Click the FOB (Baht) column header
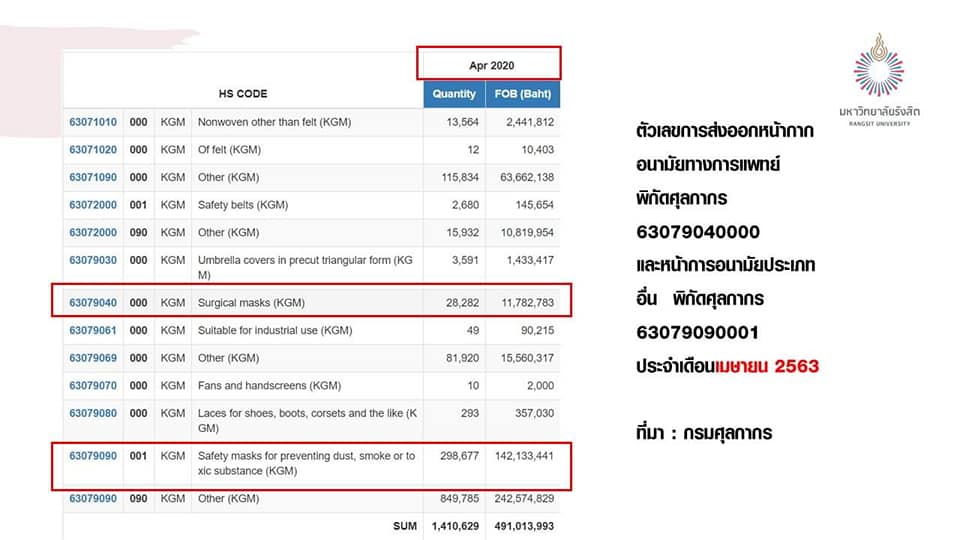960x540 pixels. [x=522, y=94]
